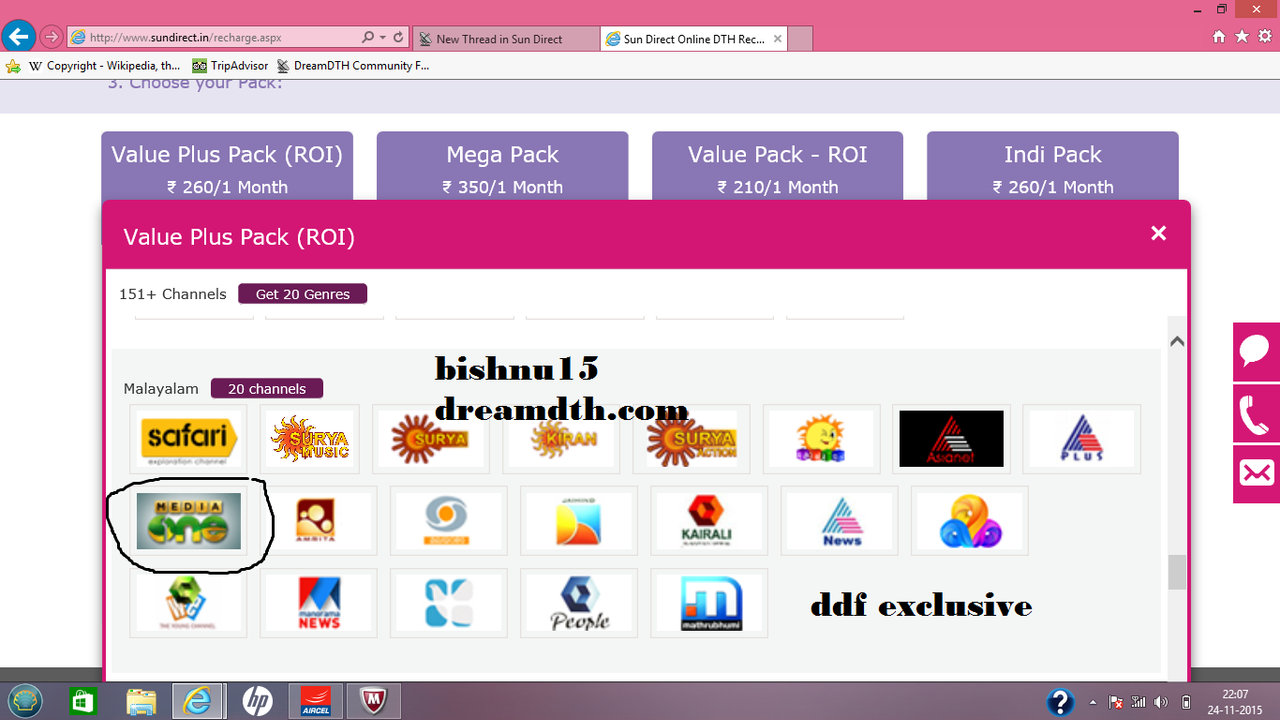This screenshot has width=1280, height=720.
Task: Launch the Aircel taskbar application
Action: tap(315, 701)
